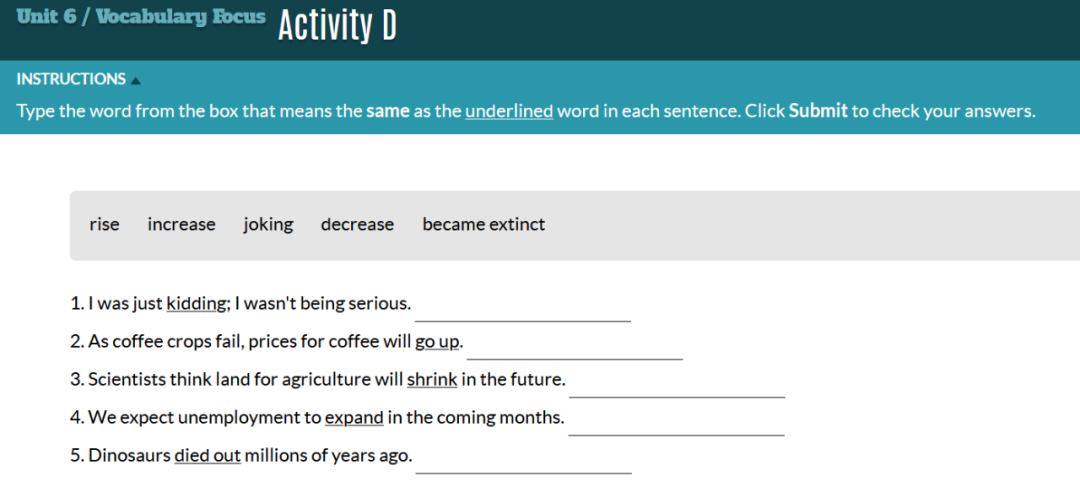Viewport: 1080px width, 498px height.
Task: Click the underlined word 'shrink'
Action: [x=432, y=380]
